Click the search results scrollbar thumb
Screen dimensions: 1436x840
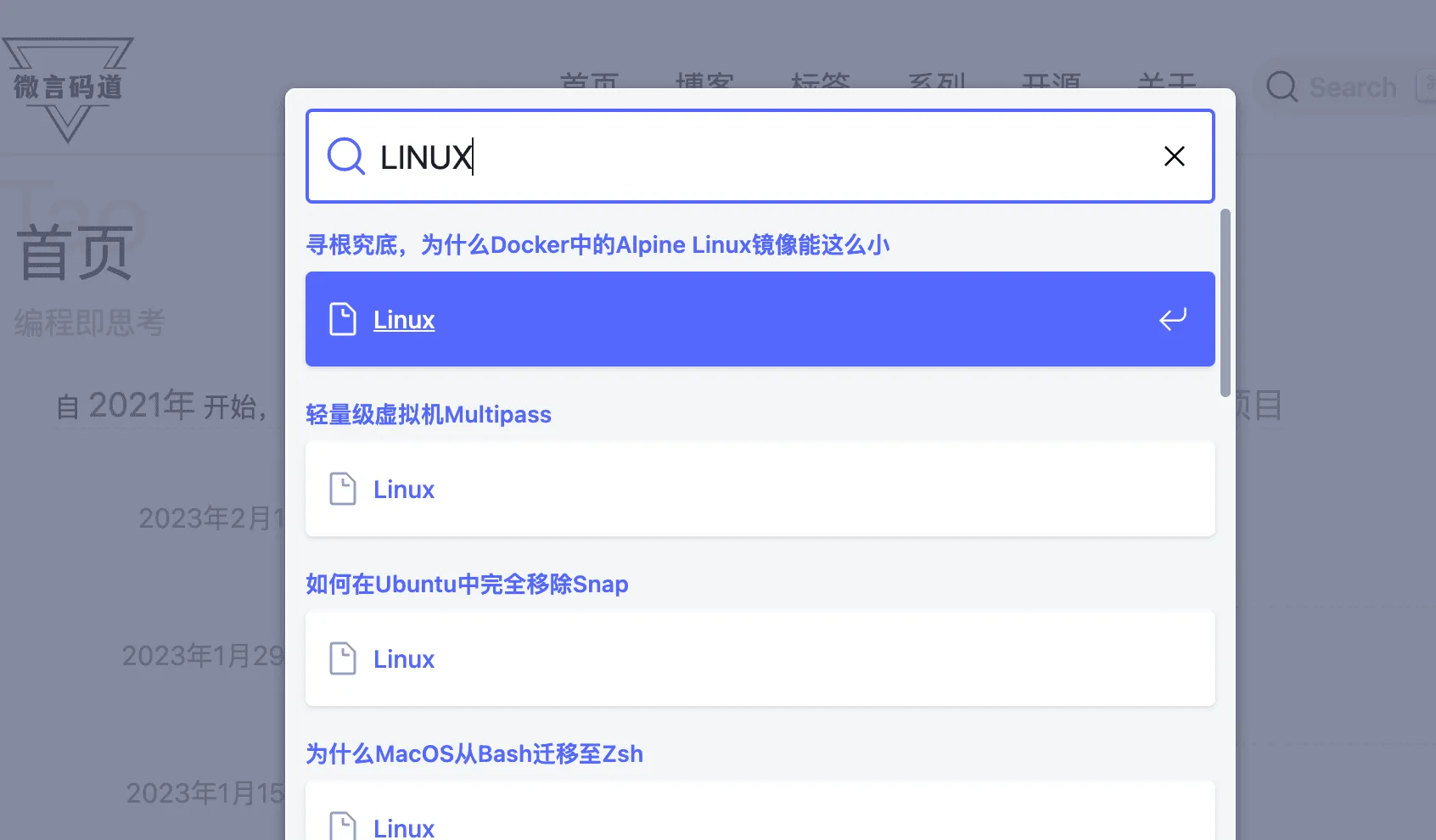point(1225,303)
